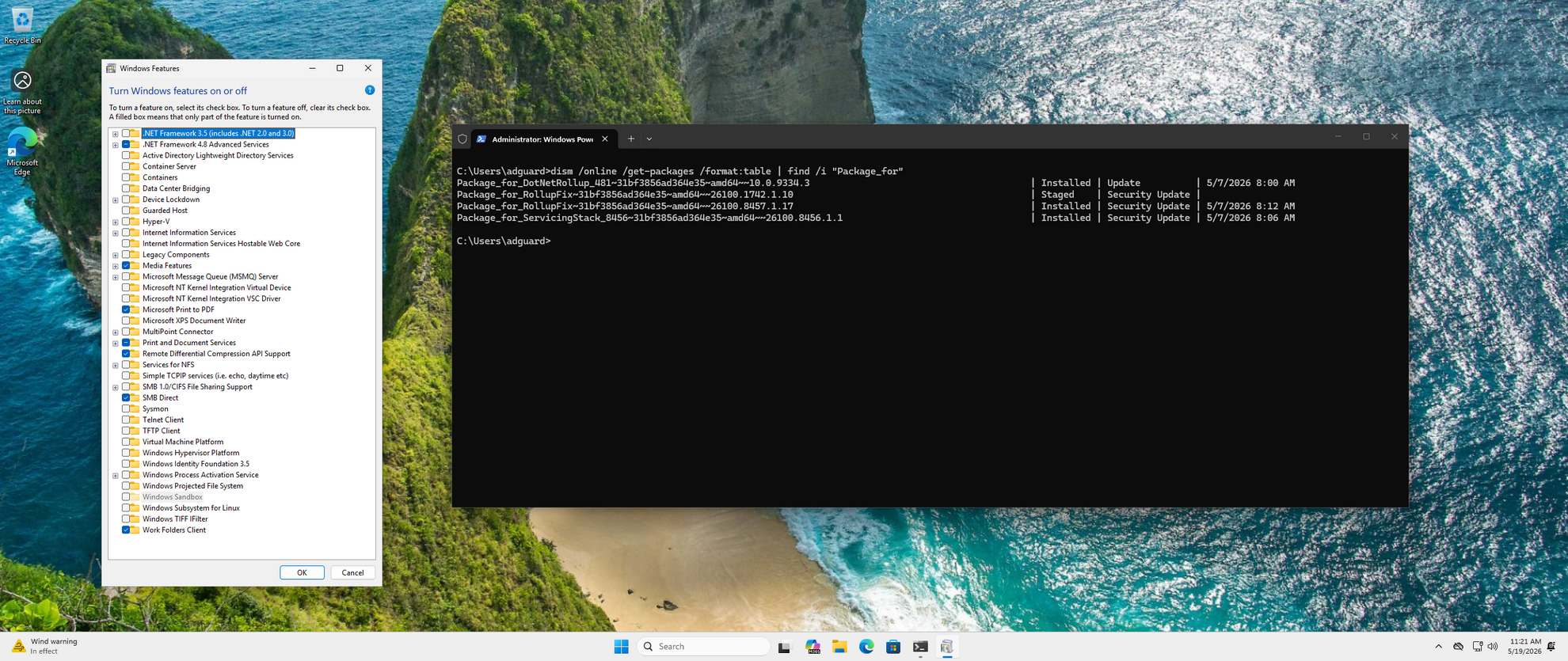The width and height of the screenshot is (1568, 661).
Task: Click the volume speaker tray icon
Action: pos(1493,647)
